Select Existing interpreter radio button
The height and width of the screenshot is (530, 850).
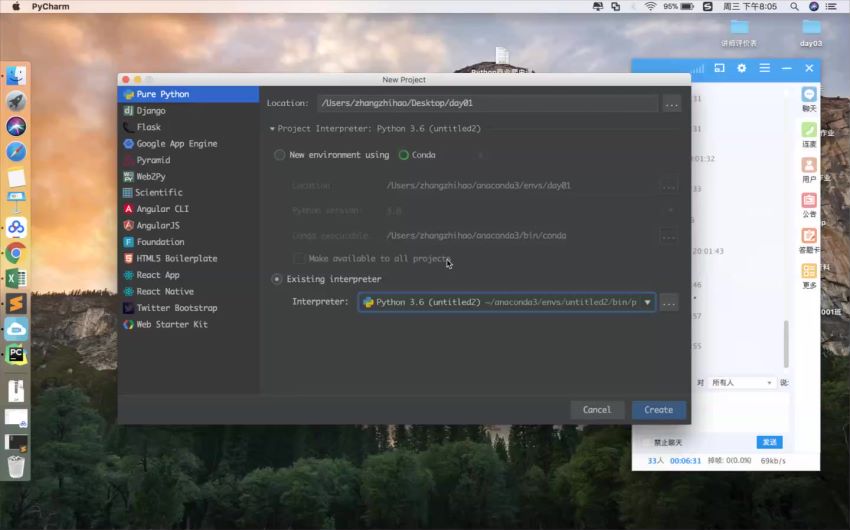pyautogui.click(x=277, y=279)
